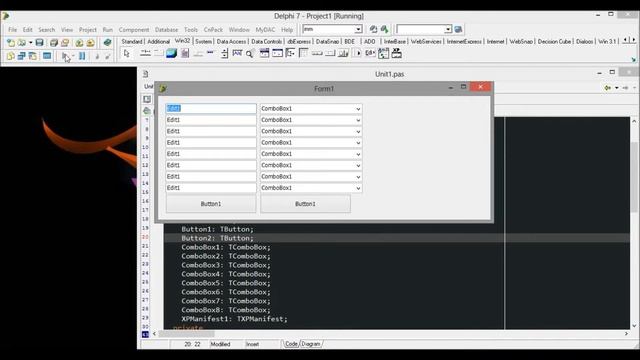Expand the Run button dropdown arrow

[73, 56]
